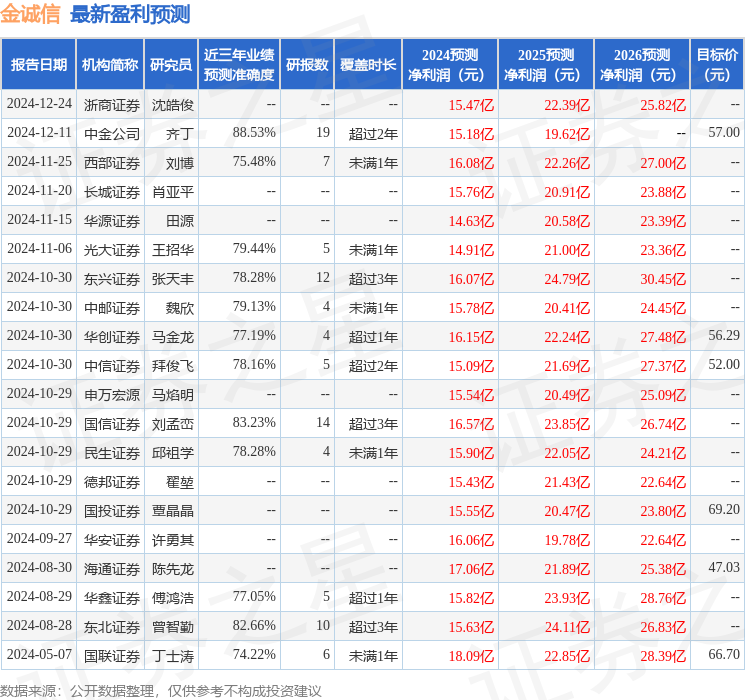The image size is (745, 700).
Task: Click the 88.53% accuracy value
Action: [254, 132]
